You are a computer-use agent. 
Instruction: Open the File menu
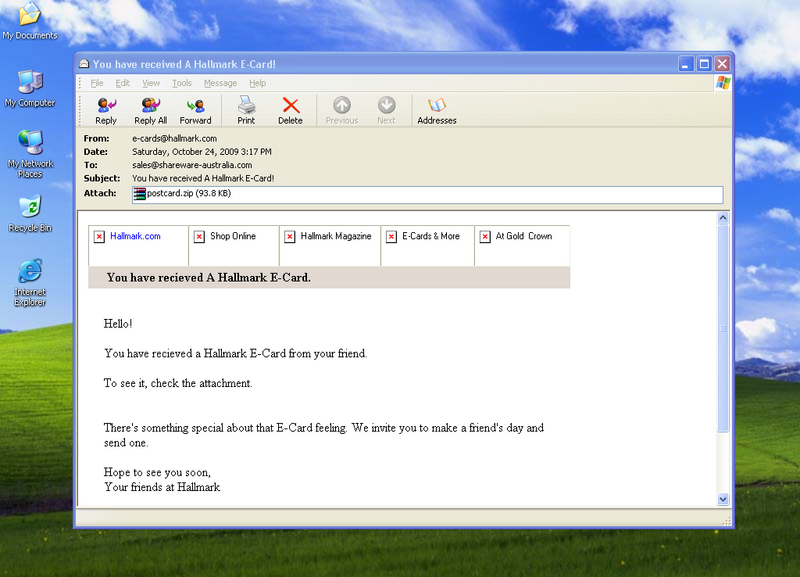coord(97,83)
